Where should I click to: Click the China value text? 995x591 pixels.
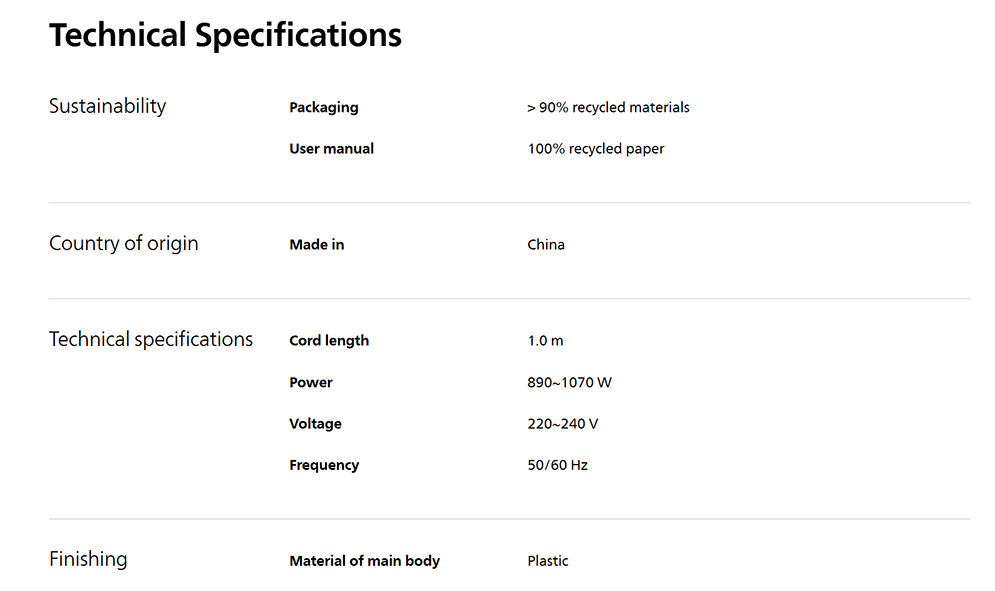pos(546,245)
